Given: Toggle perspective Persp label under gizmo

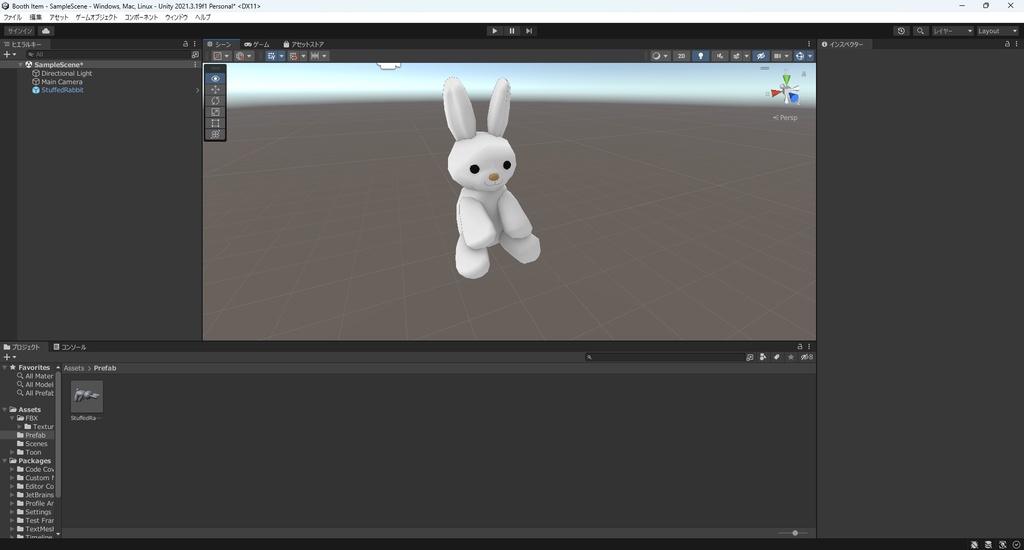Looking at the screenshot, I should pos(786,118).
